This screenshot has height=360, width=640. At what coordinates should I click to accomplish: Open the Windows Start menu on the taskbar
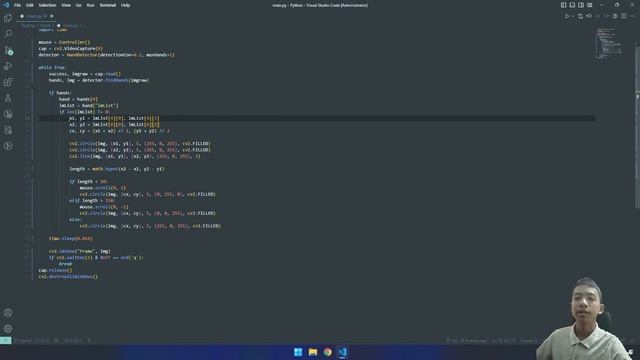click(x=298, y=352)
